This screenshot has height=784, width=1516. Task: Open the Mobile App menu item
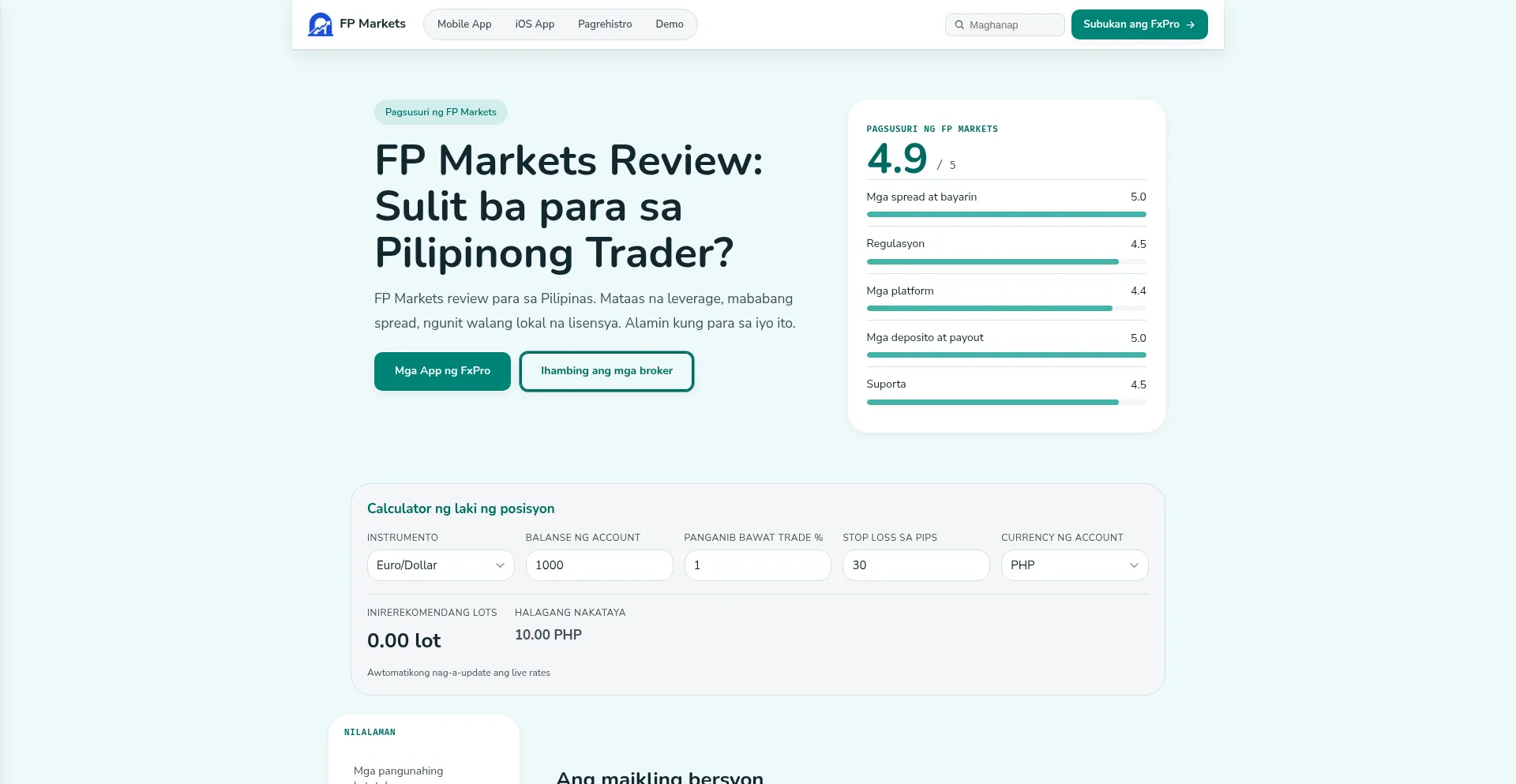pyautogui.click(x=464, y=24)
